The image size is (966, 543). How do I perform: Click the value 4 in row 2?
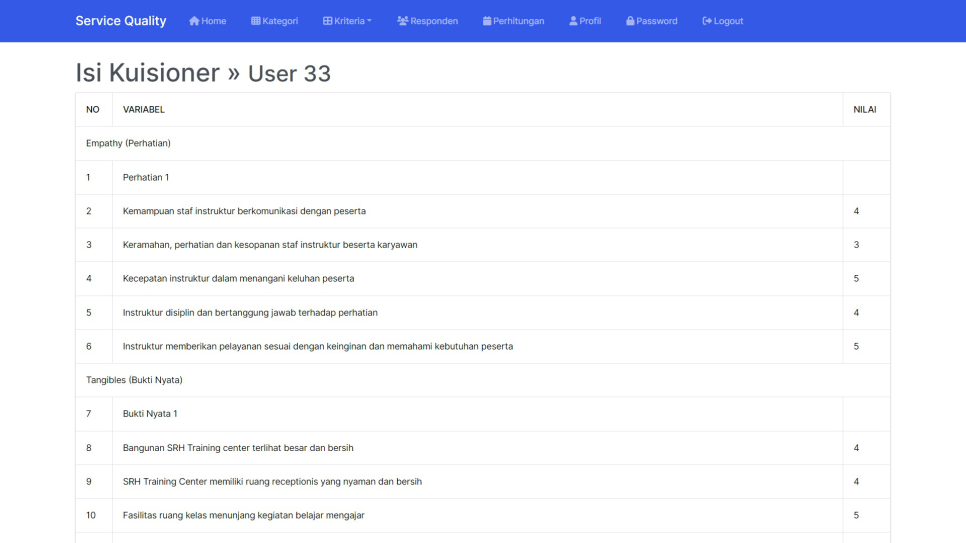point(856,211)
